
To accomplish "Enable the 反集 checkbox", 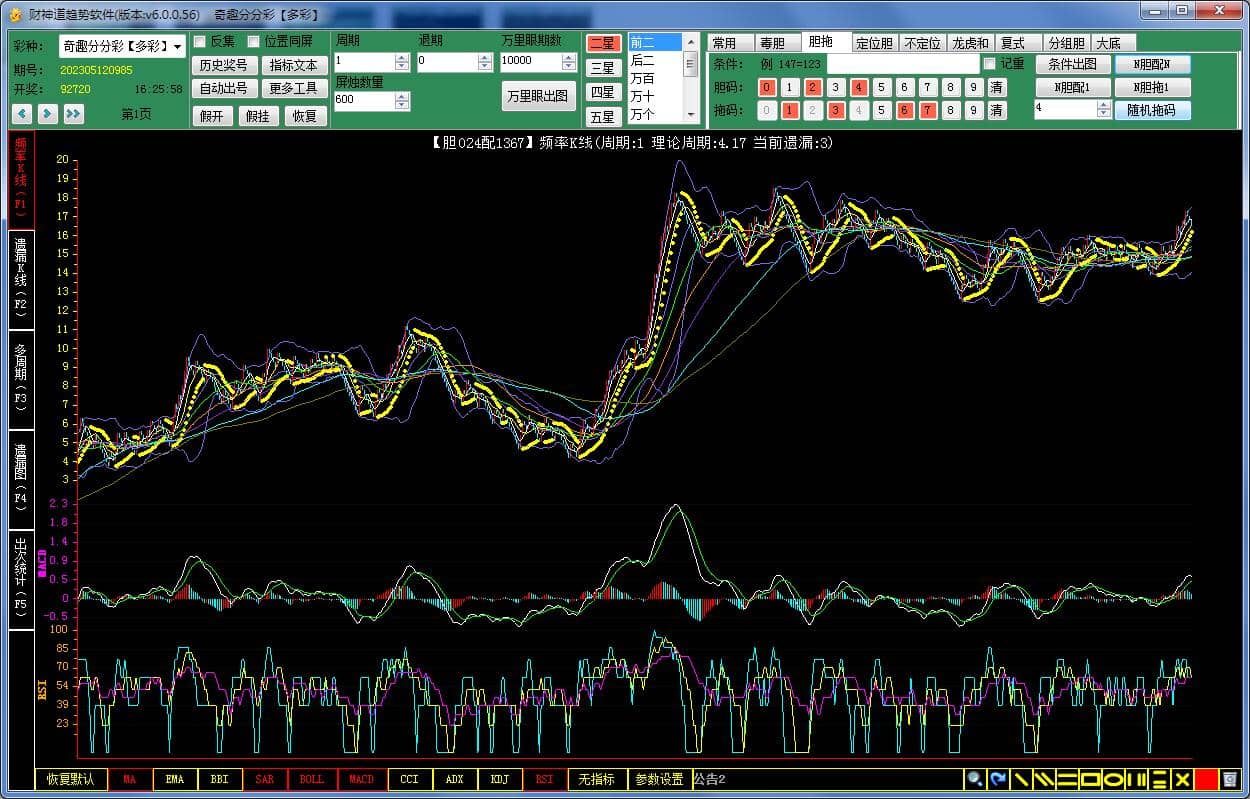I will point(200,42).
